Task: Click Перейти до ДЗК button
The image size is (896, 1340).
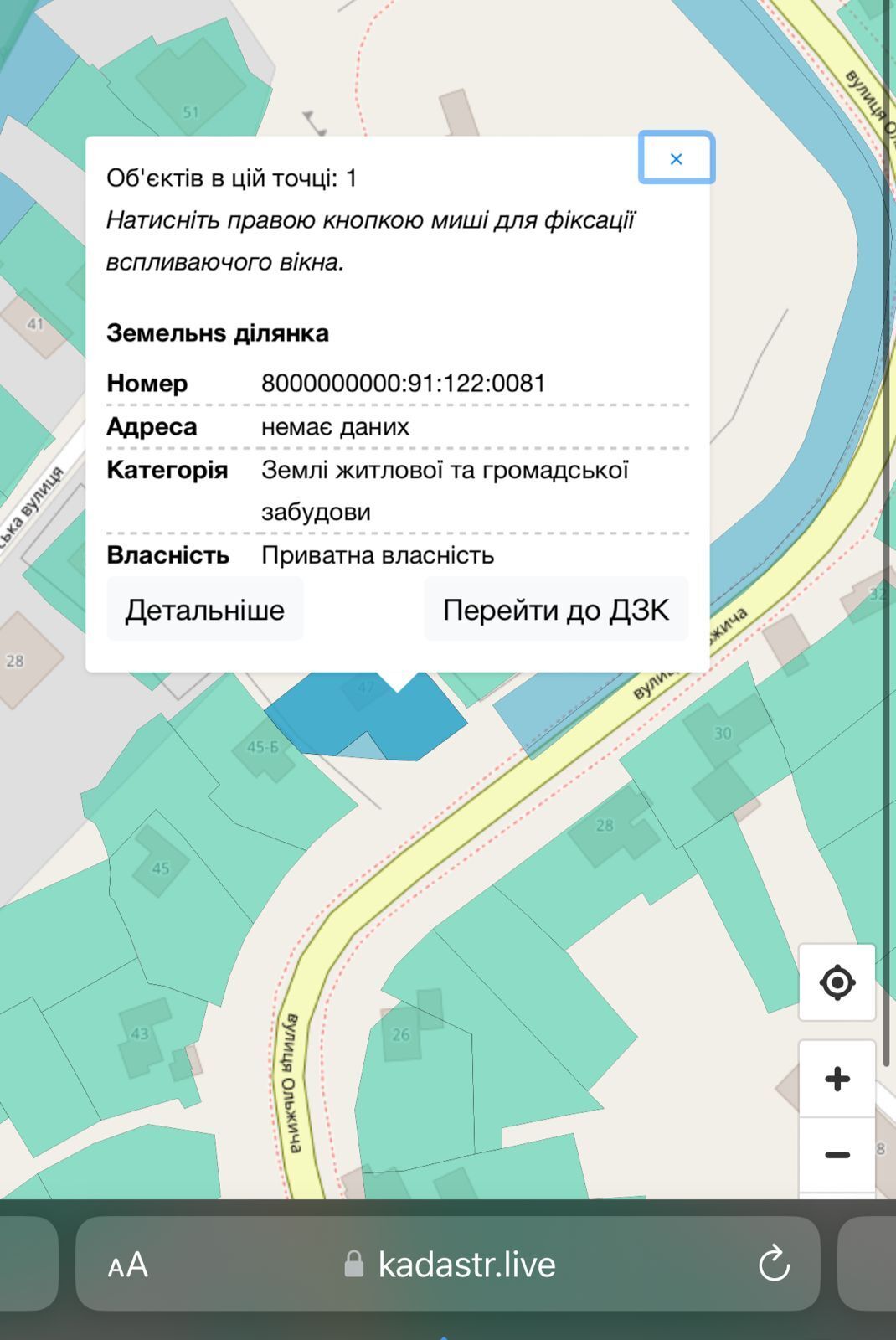Action: [x=556, y=610]
